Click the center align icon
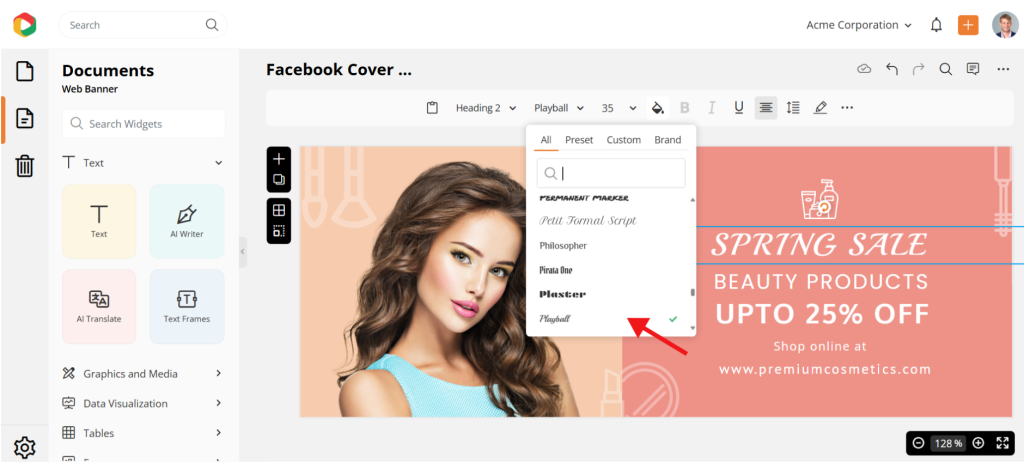Image resolution: width=1024 pixels, height=463 pixels. tap(766, 108)
